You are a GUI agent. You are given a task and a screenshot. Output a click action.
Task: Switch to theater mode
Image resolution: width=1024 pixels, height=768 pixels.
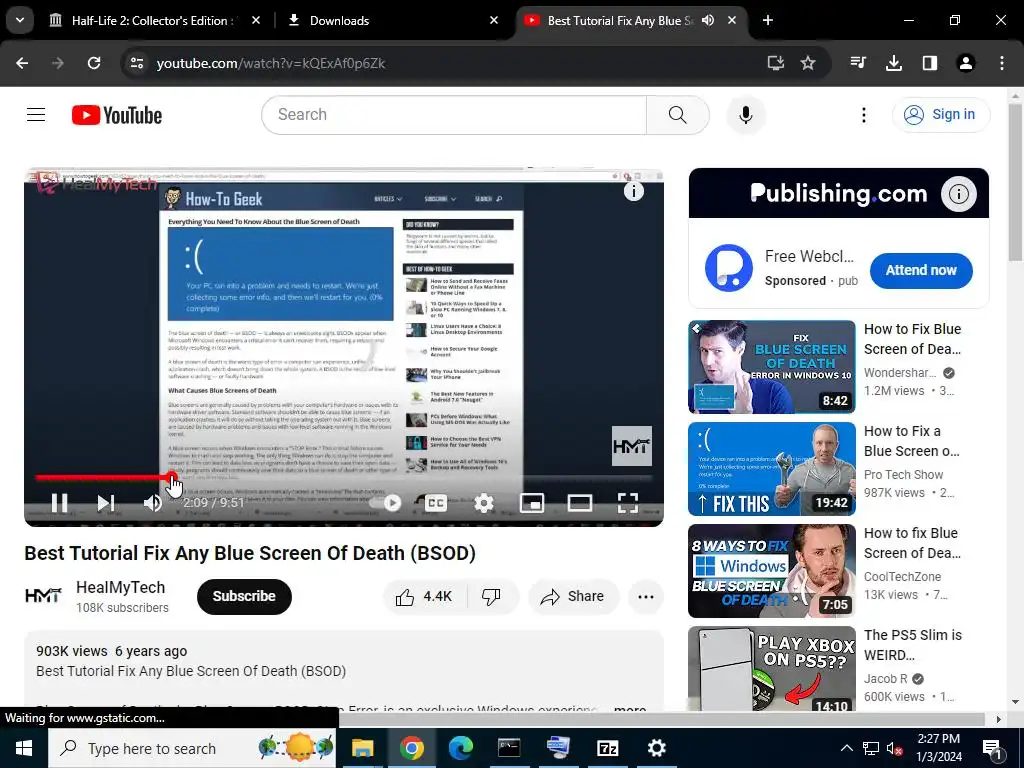click(x=580, y=502)
